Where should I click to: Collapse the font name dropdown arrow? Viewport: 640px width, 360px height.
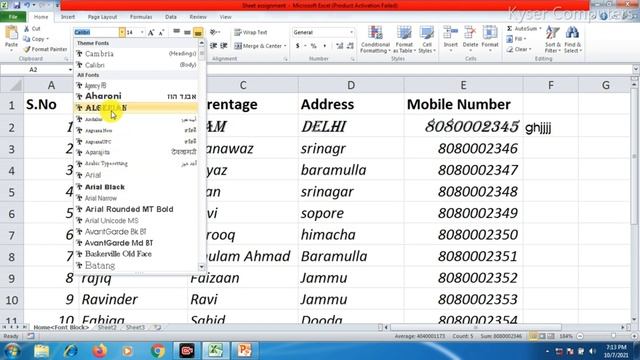[122, 32]
